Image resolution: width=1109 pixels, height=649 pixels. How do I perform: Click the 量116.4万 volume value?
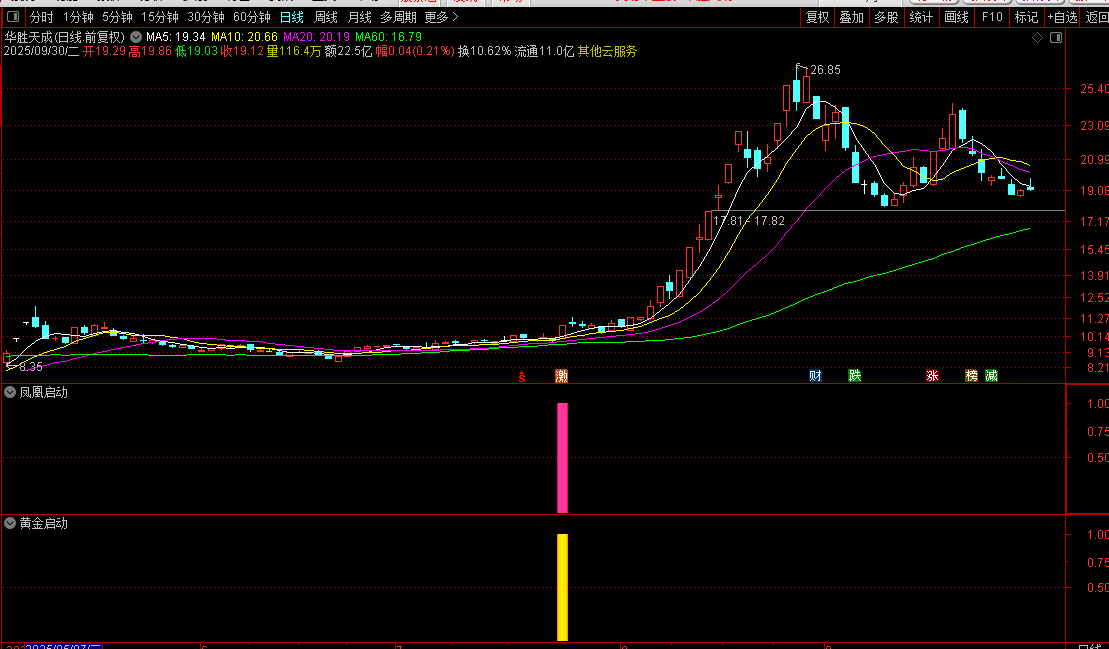point(294,51)
